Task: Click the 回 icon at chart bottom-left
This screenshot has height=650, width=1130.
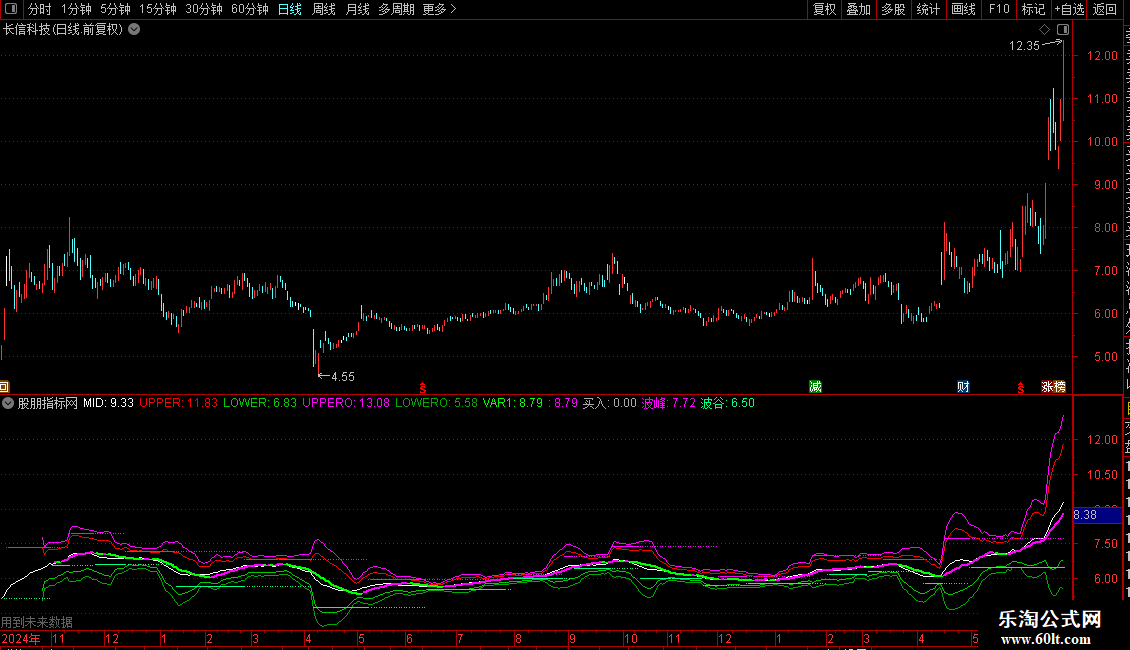Action: click(x=4, y=387)
